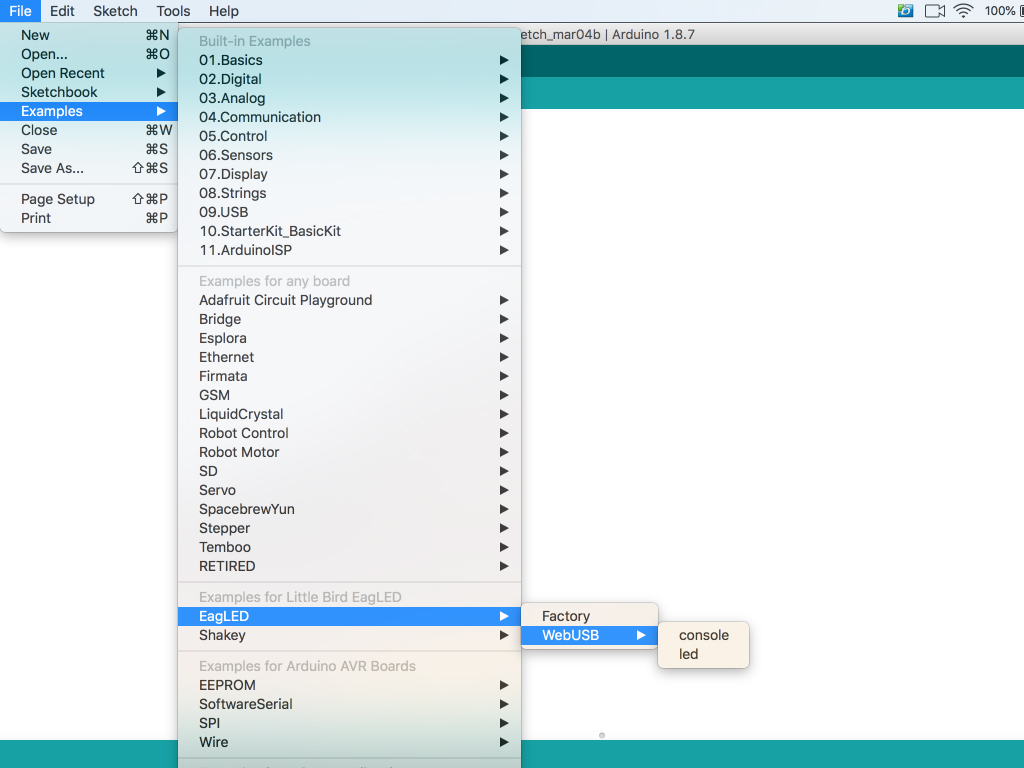This screenshot has width=1024, height=768.
Task: Expand Adafruit Circuit Playground examples
Action: [x=349, y=300]
